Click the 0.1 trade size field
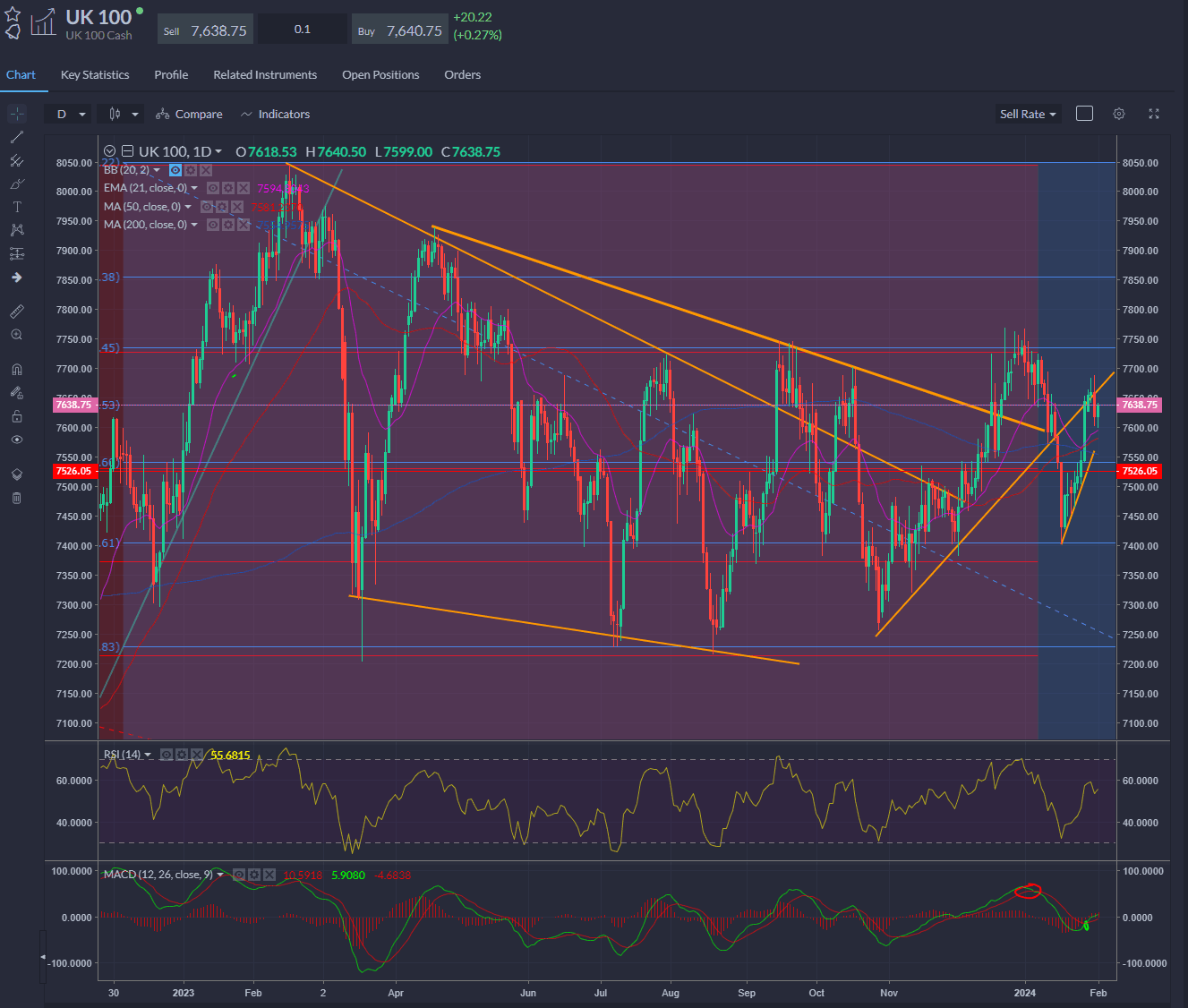Viewport: 1188px width, 1008px height. pyautogui.click(x=303, y=30)
